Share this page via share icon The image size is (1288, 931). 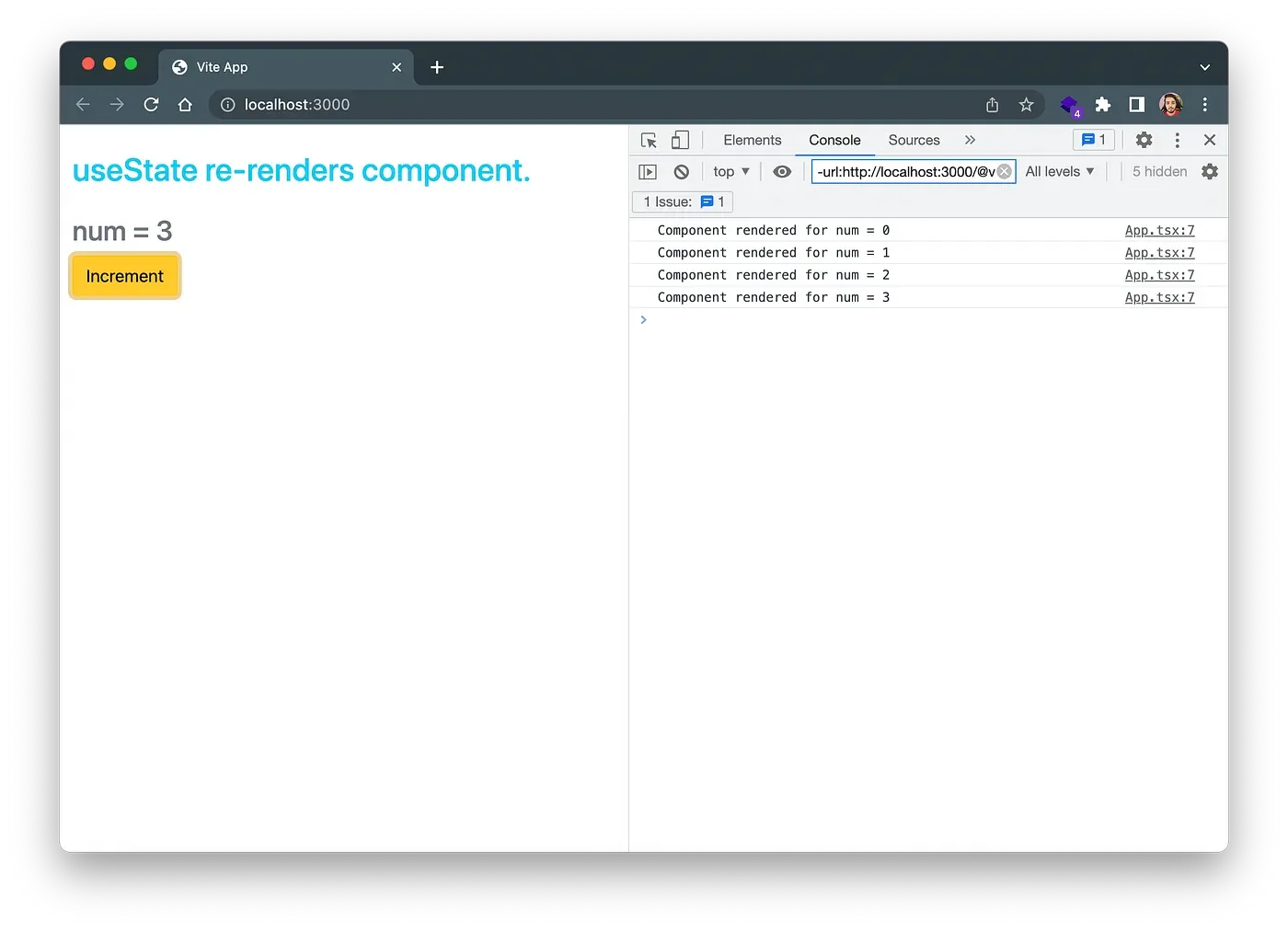tap(992, 105)
